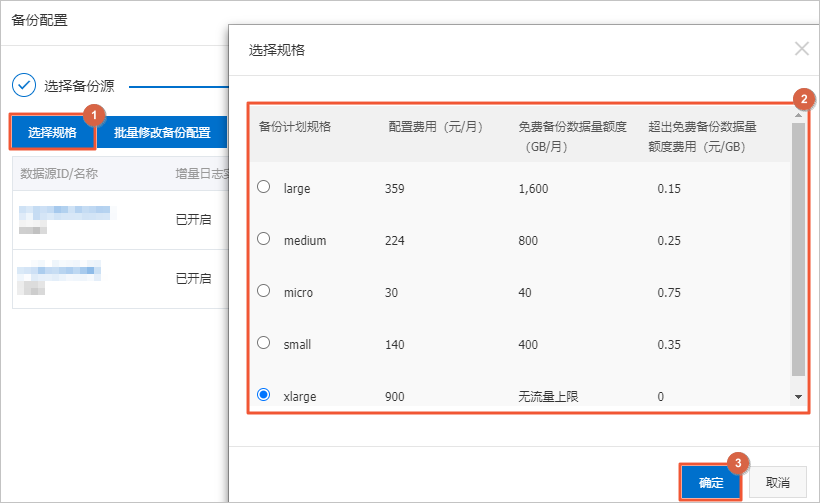Click the 140 price cell for small

(395, 345)
